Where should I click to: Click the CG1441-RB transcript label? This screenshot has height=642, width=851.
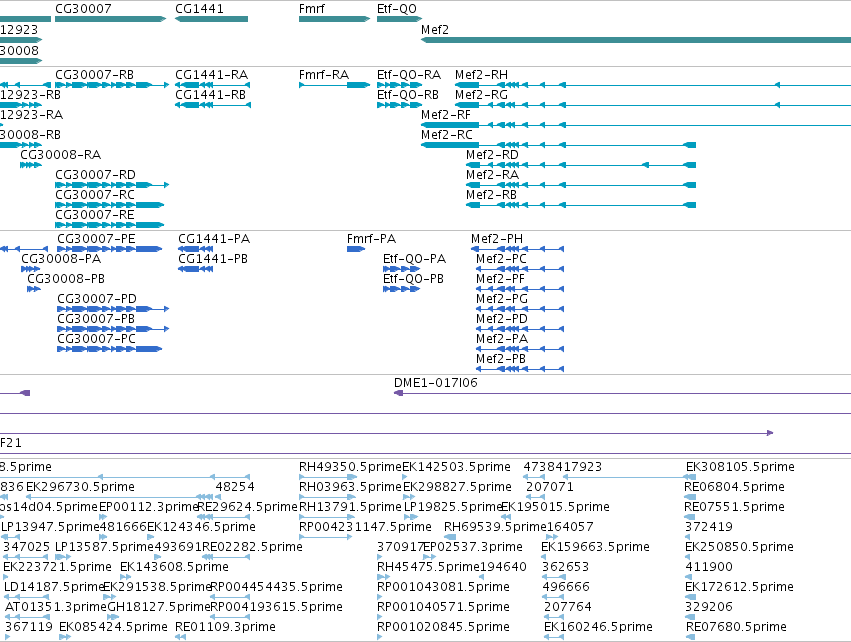(x=211, y=95)
